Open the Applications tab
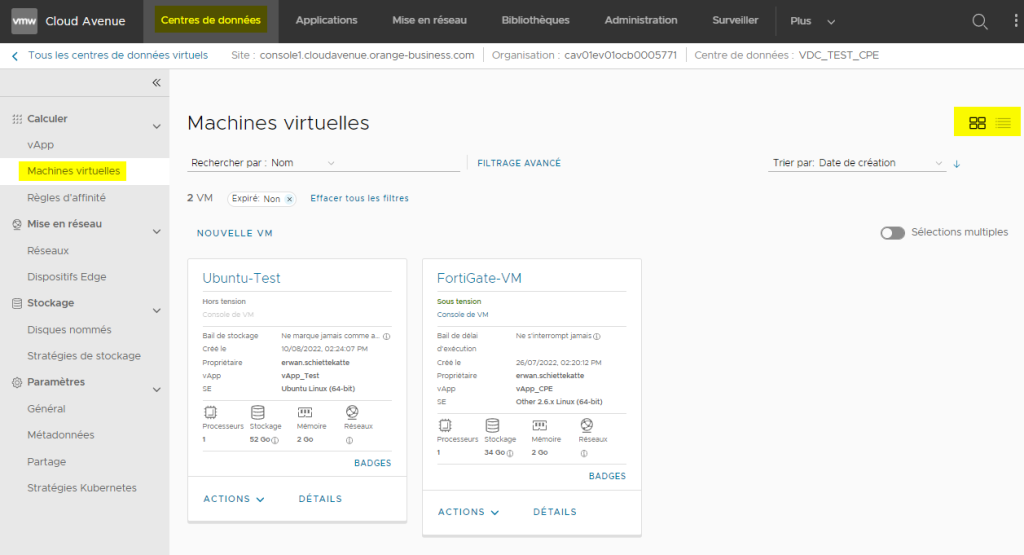This screenshot has height=555, width=1024. coord(327,20)
